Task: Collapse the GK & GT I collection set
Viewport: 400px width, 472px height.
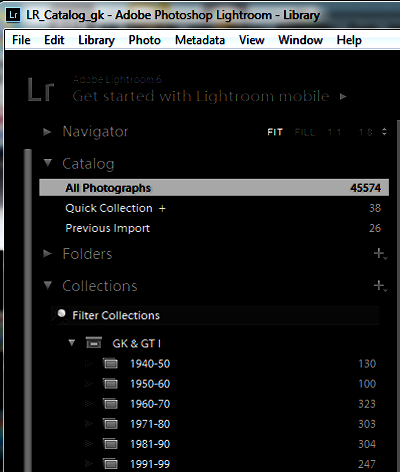Action: pyautogui.click(x=72, y=343)
